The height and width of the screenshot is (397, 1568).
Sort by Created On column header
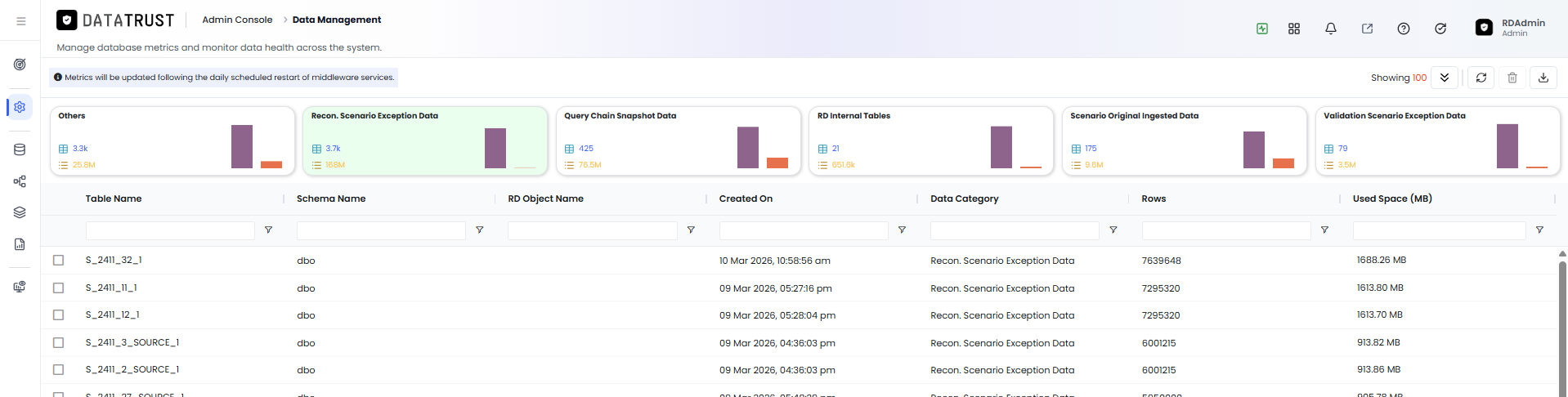[x=746, y=198]
